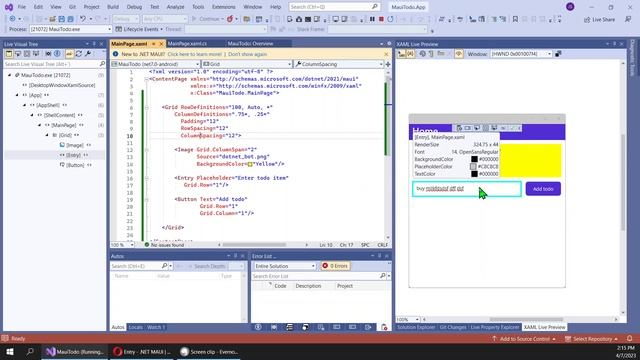Viewport: 640px width, 360px height.
Task: Click Add to Source Control in status bar
Action: 524,339
